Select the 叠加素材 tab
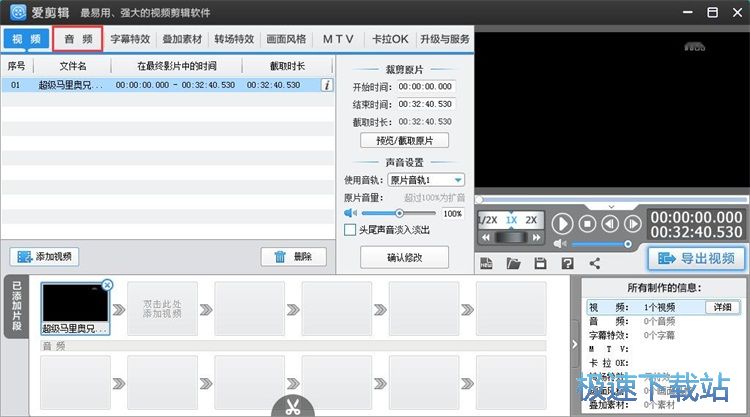 coord(182,39)
